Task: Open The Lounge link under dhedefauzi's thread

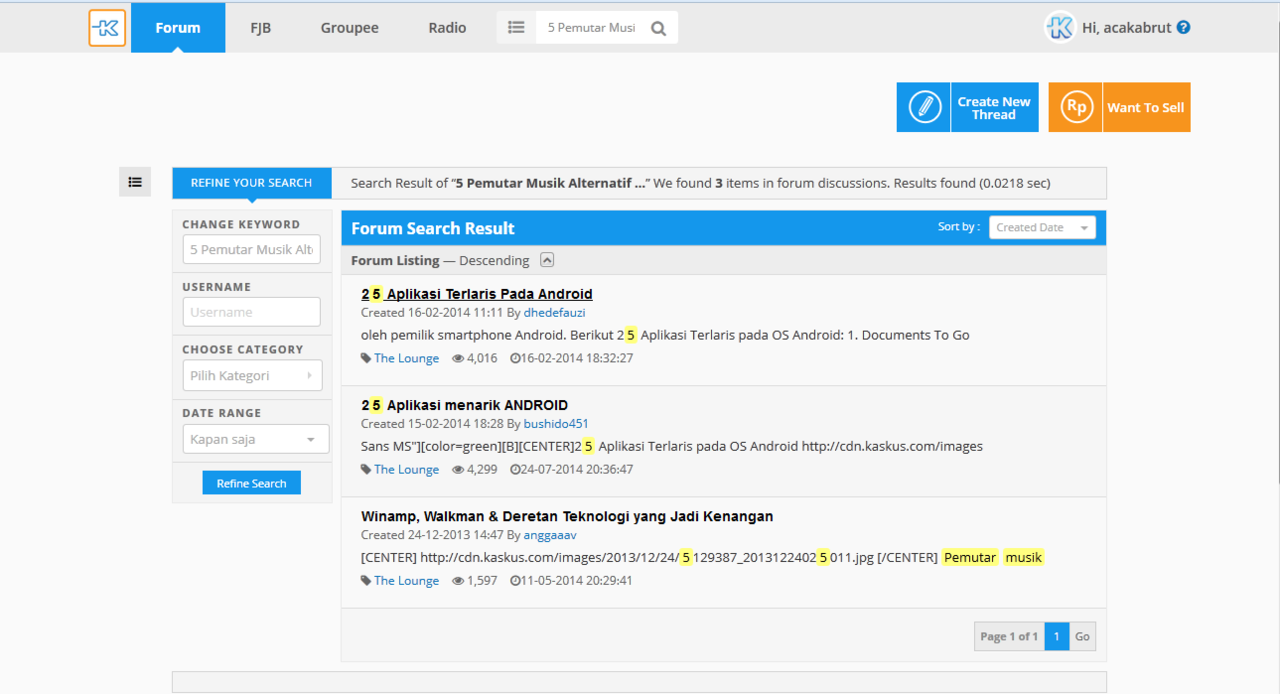Action: (406, 358)
